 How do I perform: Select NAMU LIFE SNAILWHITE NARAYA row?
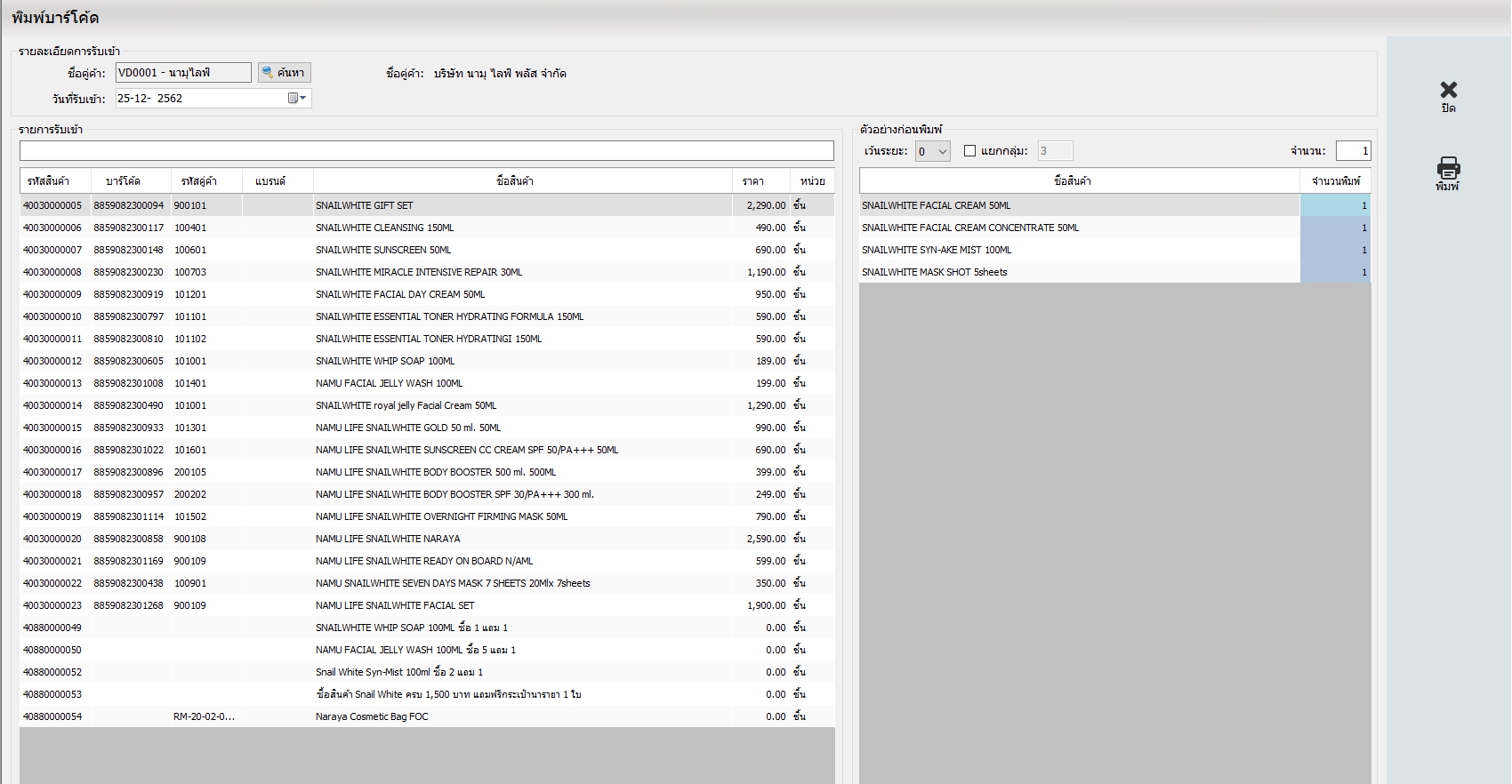point(427,539)
